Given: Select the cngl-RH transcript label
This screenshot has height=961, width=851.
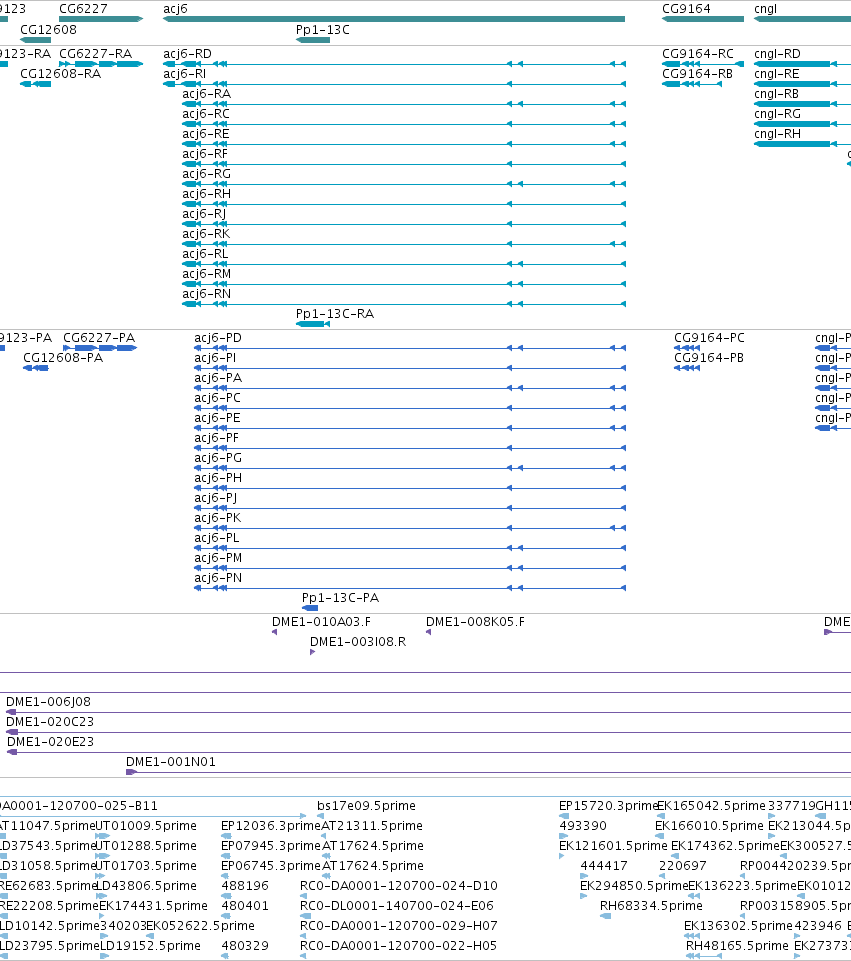Looking at the screenshot, I should tap(777, 134).
